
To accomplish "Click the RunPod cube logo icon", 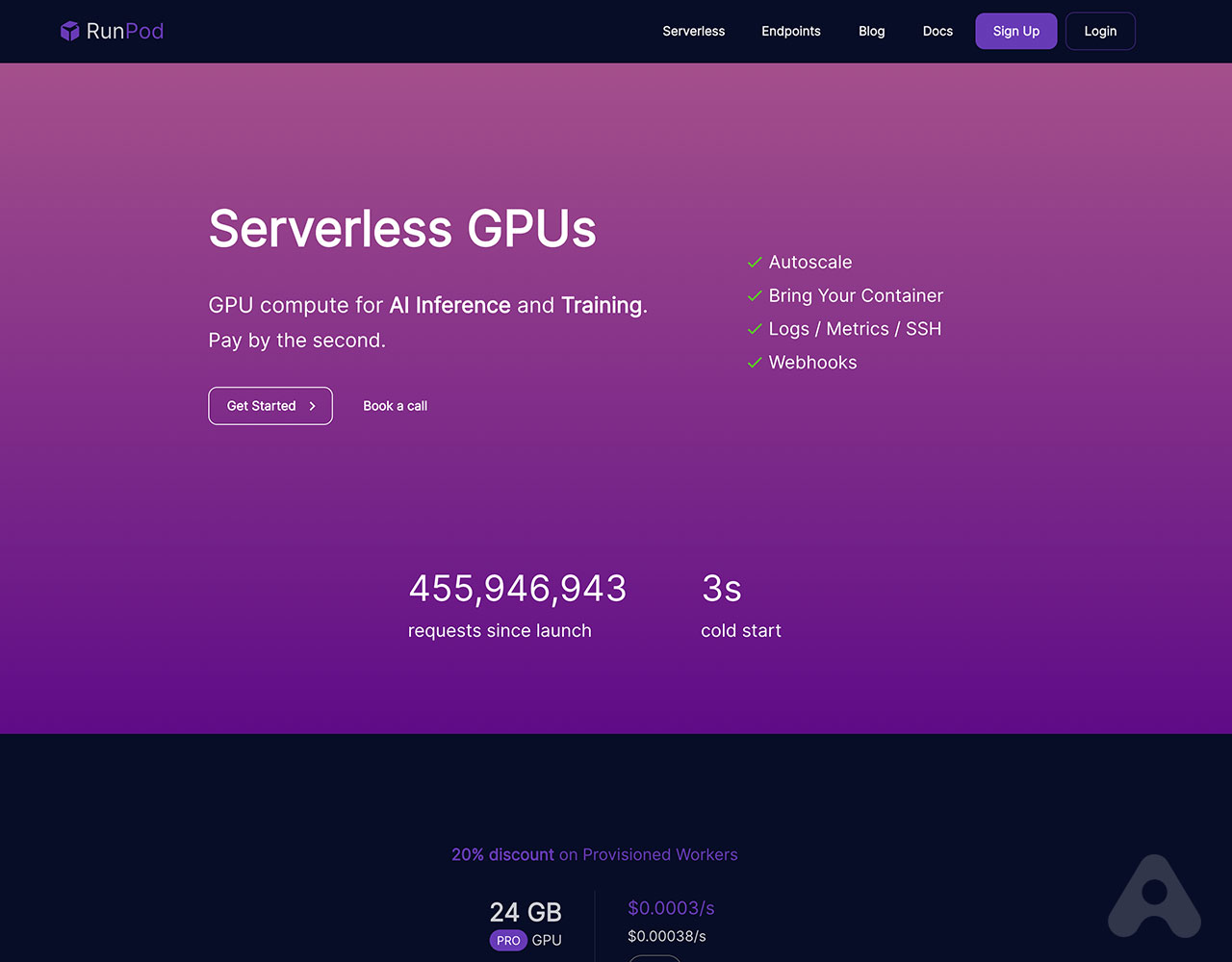I will pos(70,31).
